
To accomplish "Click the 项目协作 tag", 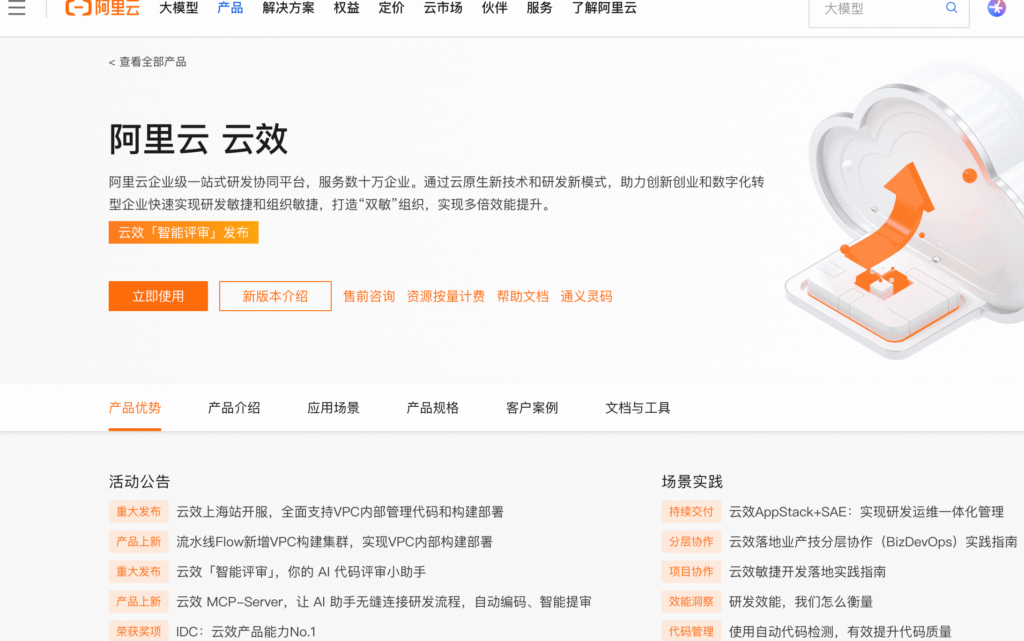I will pos(691,572).
